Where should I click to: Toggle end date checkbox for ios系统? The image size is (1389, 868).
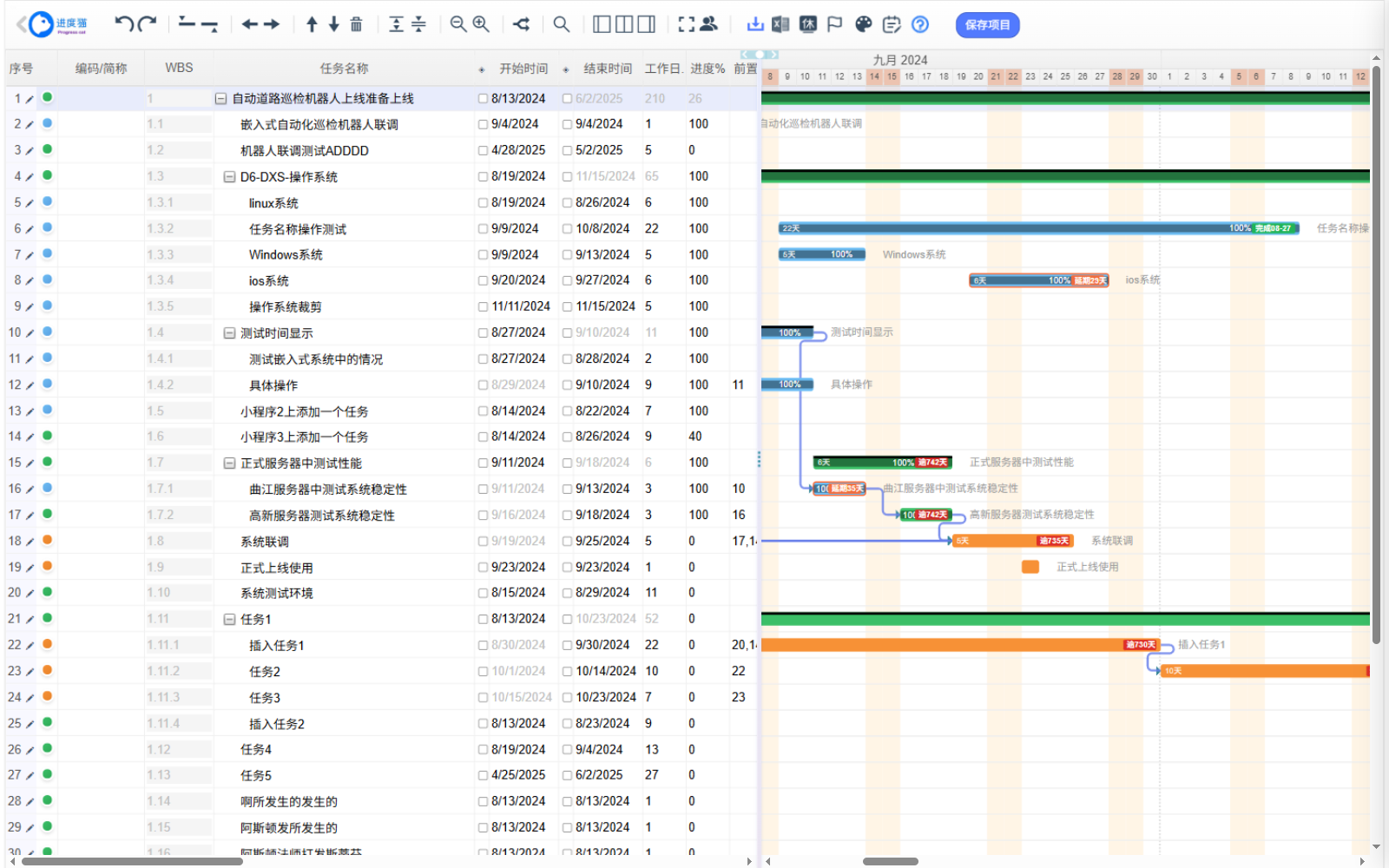[568, 281]
